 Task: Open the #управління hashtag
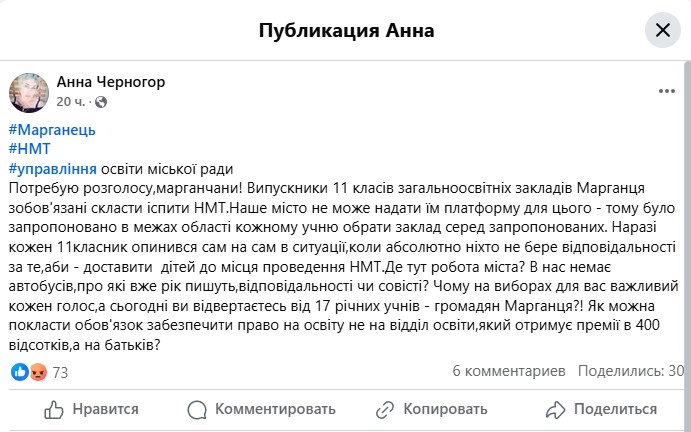(51, 168)
